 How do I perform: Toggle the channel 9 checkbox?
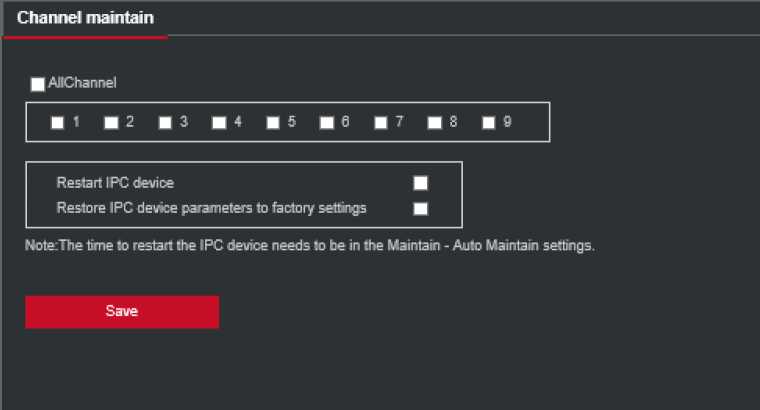tap(489, 123)
